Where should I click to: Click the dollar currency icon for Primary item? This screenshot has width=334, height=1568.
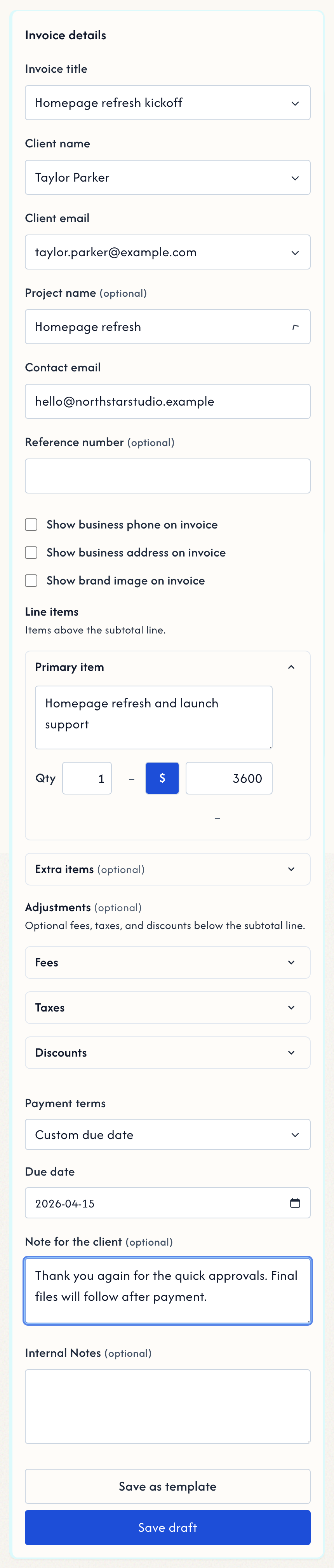[x=162, y=777]
